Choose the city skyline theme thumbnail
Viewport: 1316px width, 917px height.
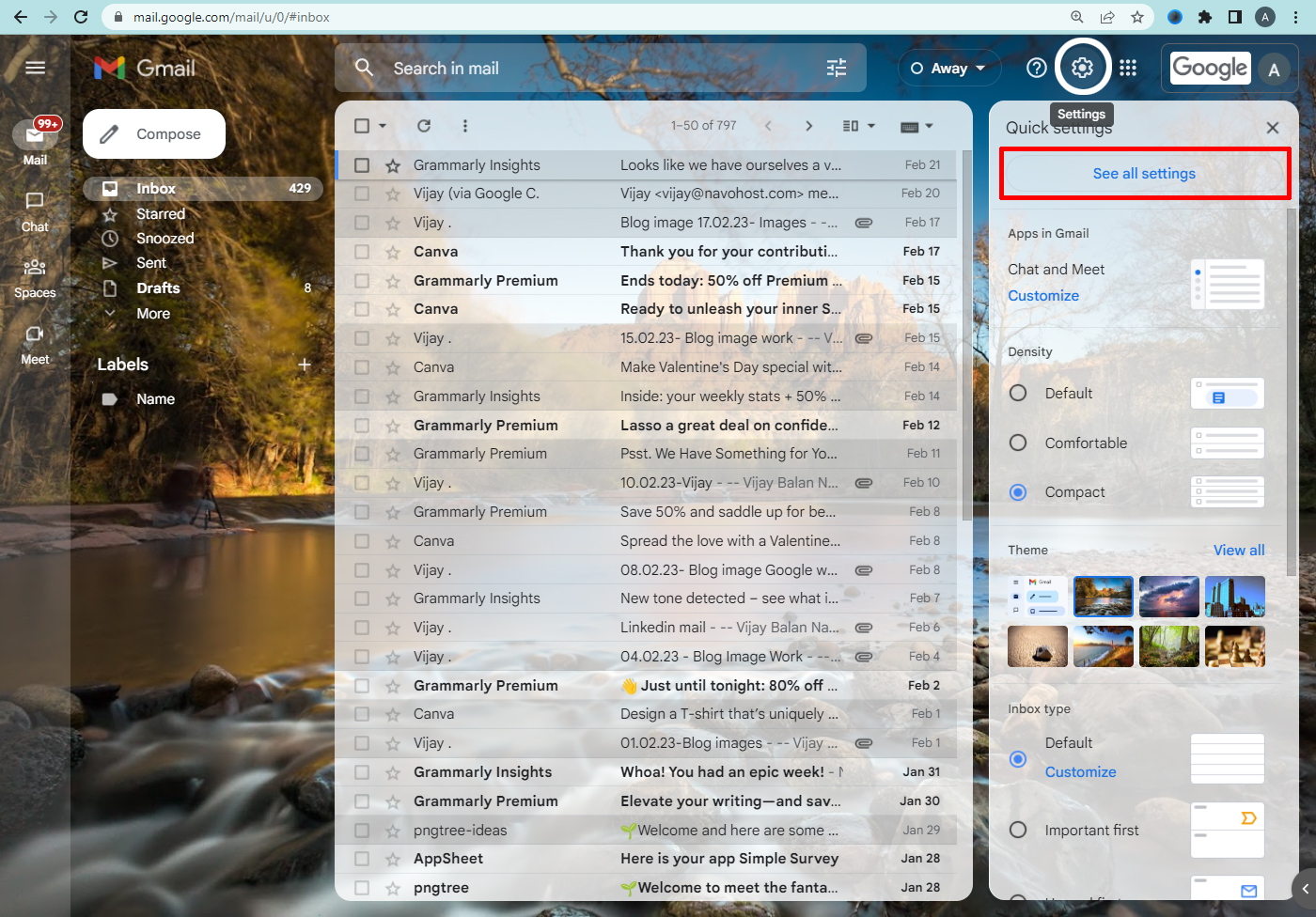(x=1235, y=597)
